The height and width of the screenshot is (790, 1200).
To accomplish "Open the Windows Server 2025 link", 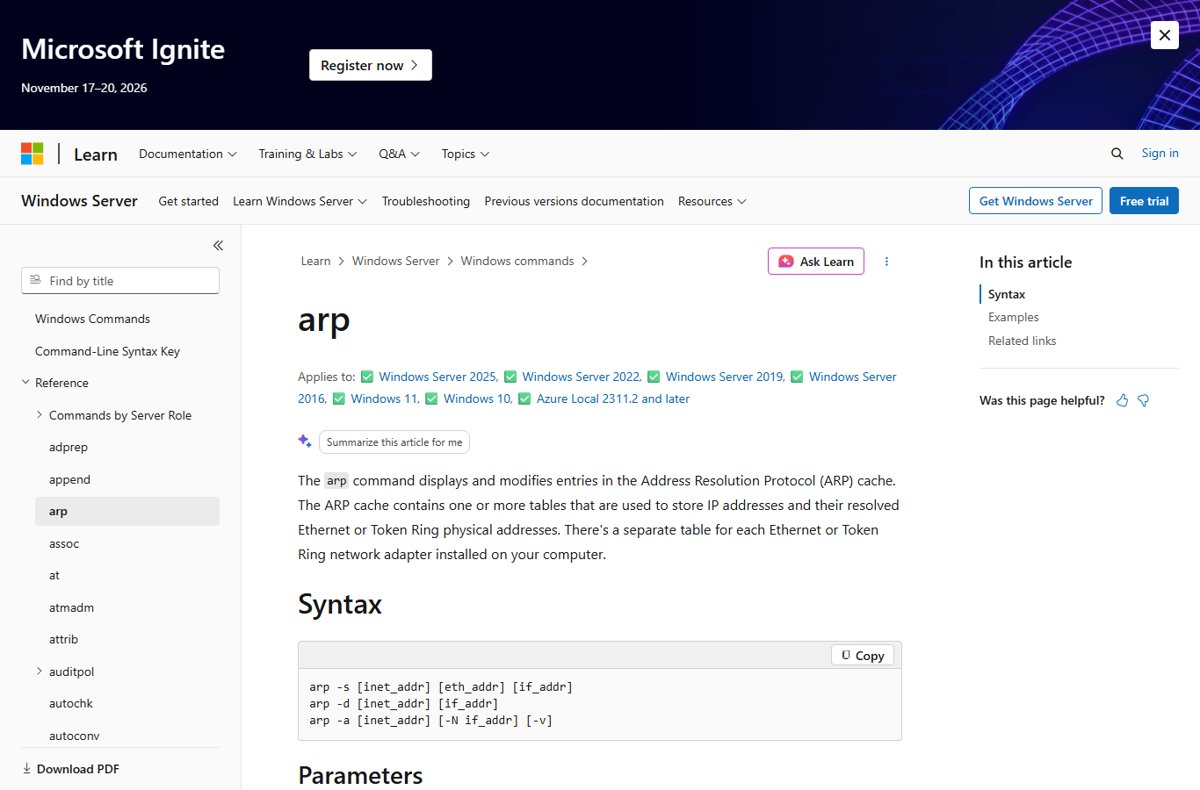I will point(438,377).
